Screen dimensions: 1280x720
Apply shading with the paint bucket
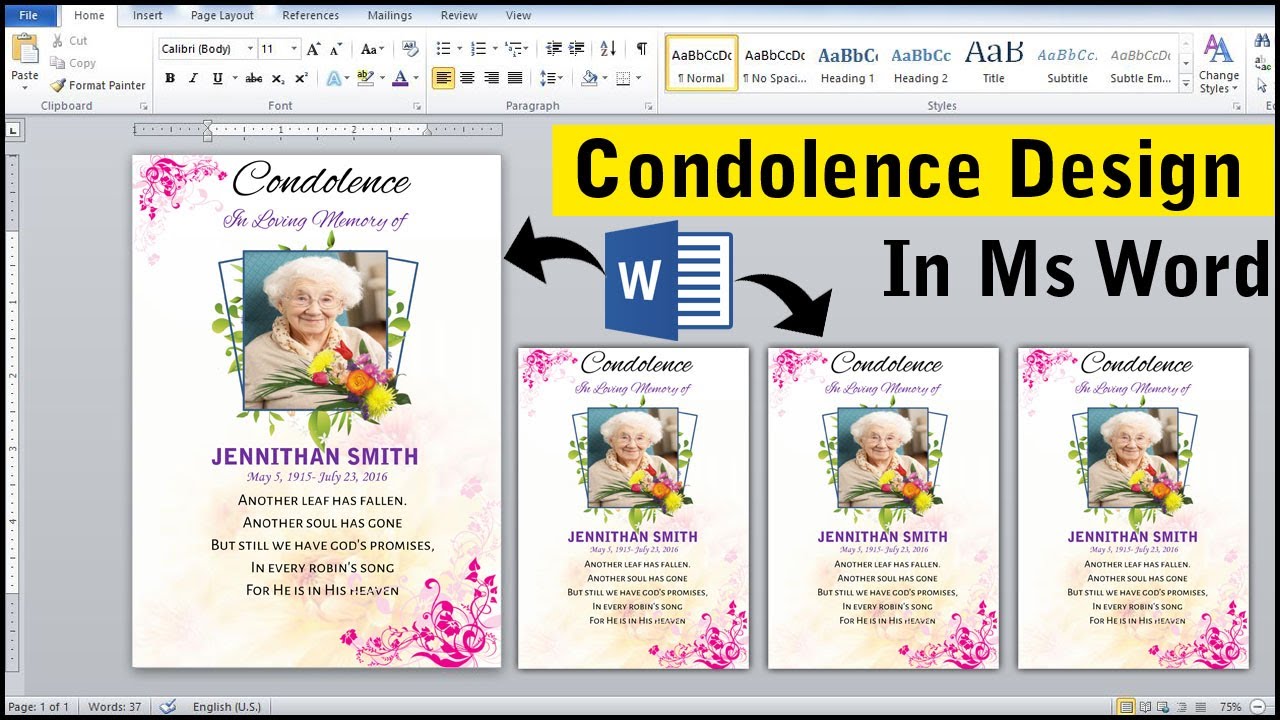point(589,78)
